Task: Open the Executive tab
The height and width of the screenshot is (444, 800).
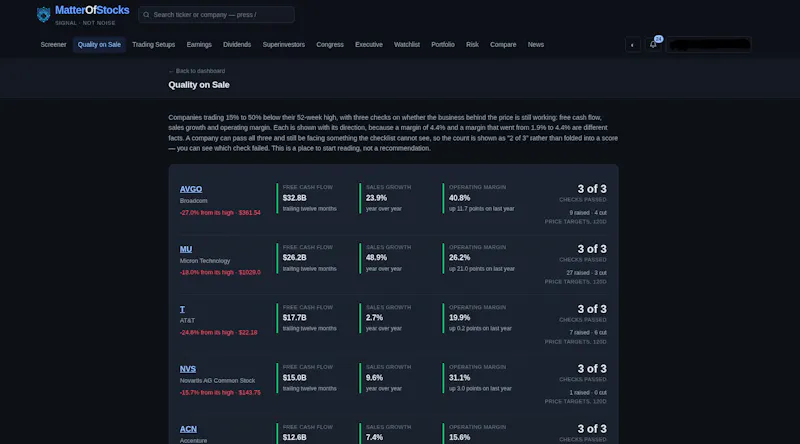Action: pyautogui.click(x=369, y=44)
